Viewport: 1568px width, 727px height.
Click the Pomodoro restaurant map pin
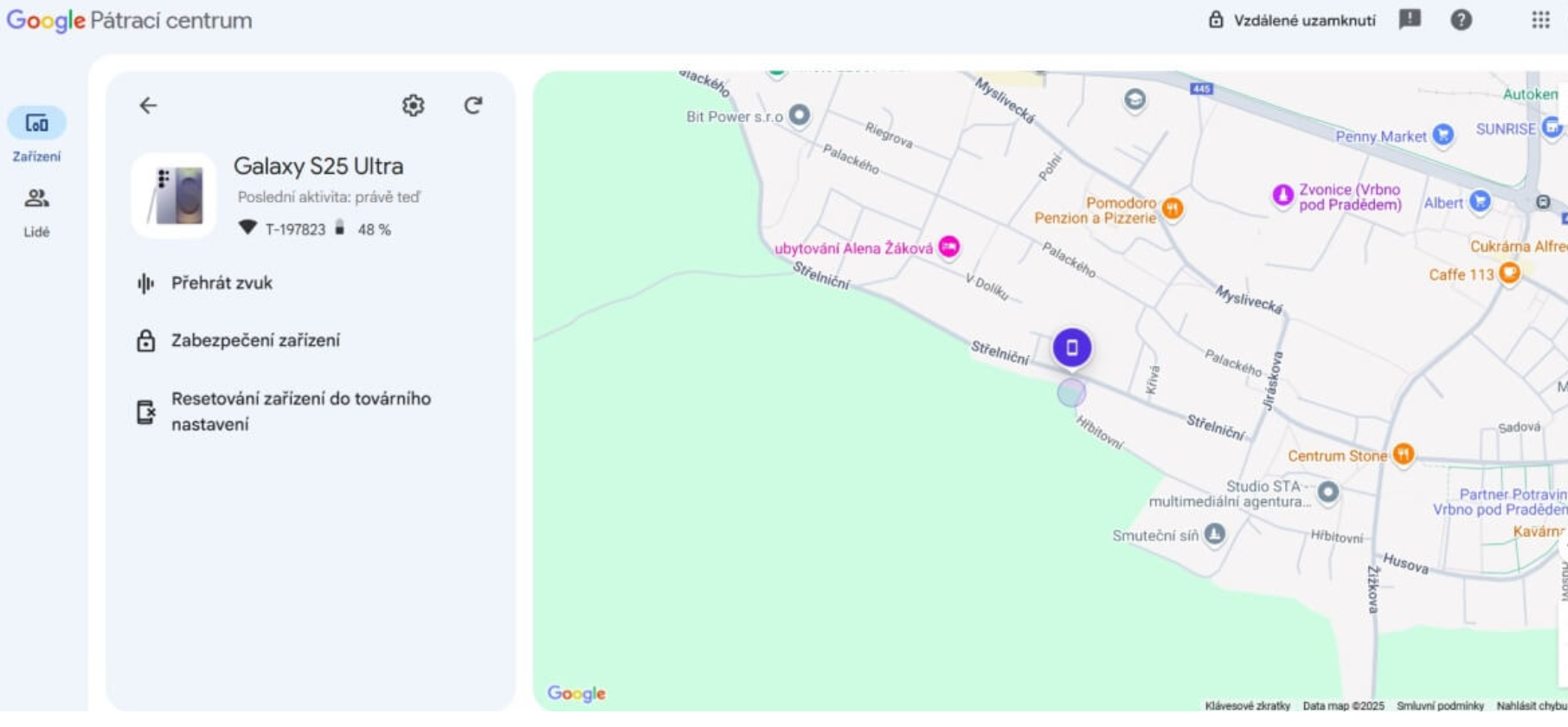[x=1172, y=208]
